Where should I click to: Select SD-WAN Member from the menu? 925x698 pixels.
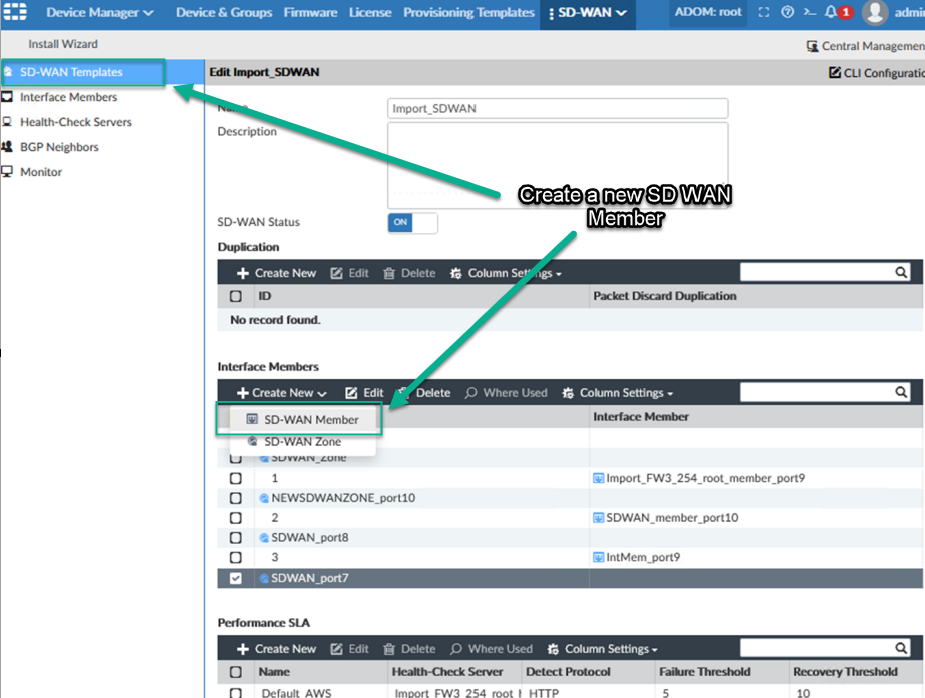pos(310,420)
